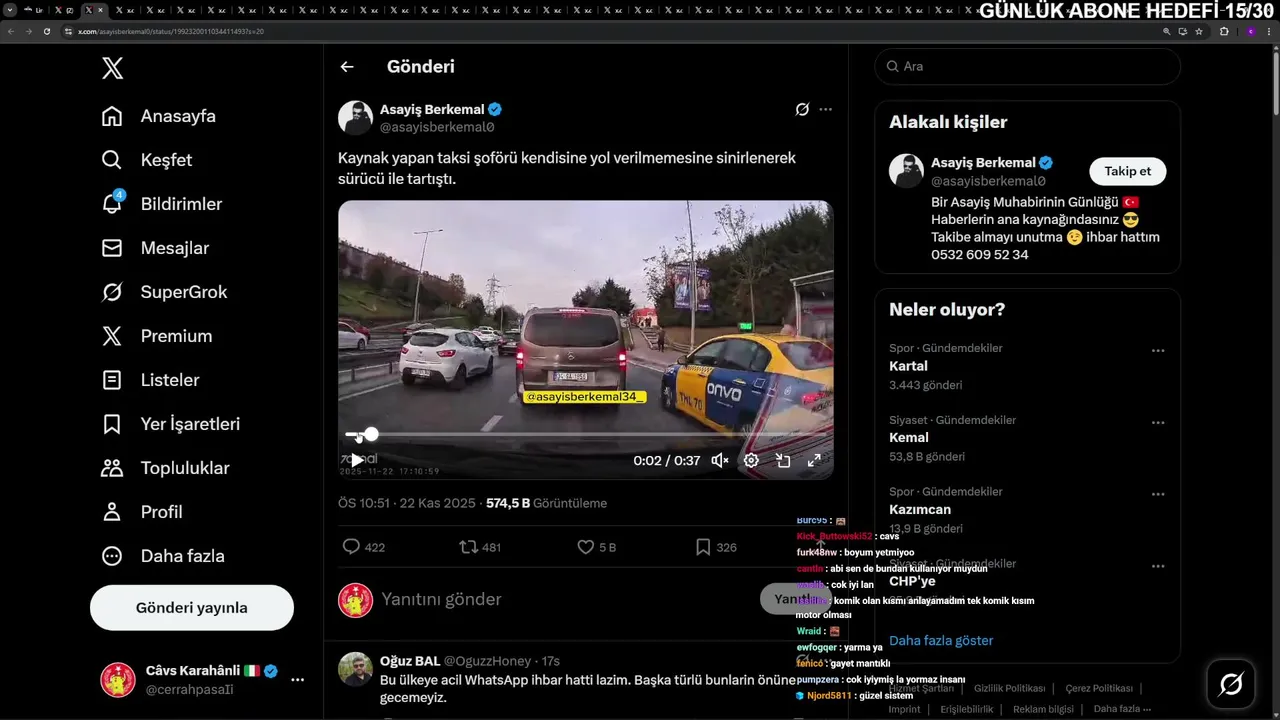Click Daha fazla göster link

[x=941, y=640]
